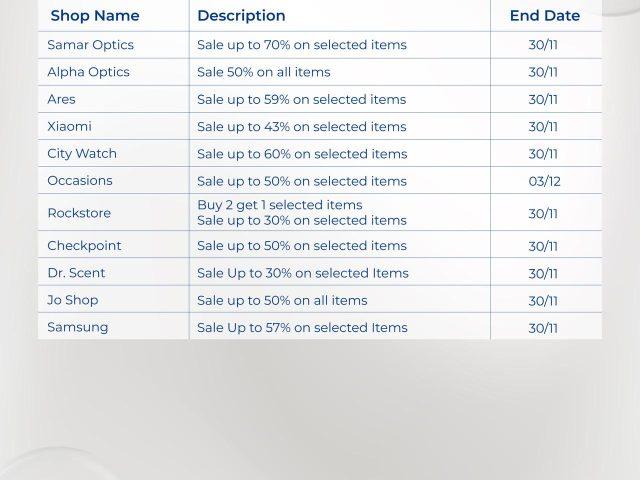Click the Ares shop name cell
This screenshot has height=480, width=640.
click(x=61, y=99)
